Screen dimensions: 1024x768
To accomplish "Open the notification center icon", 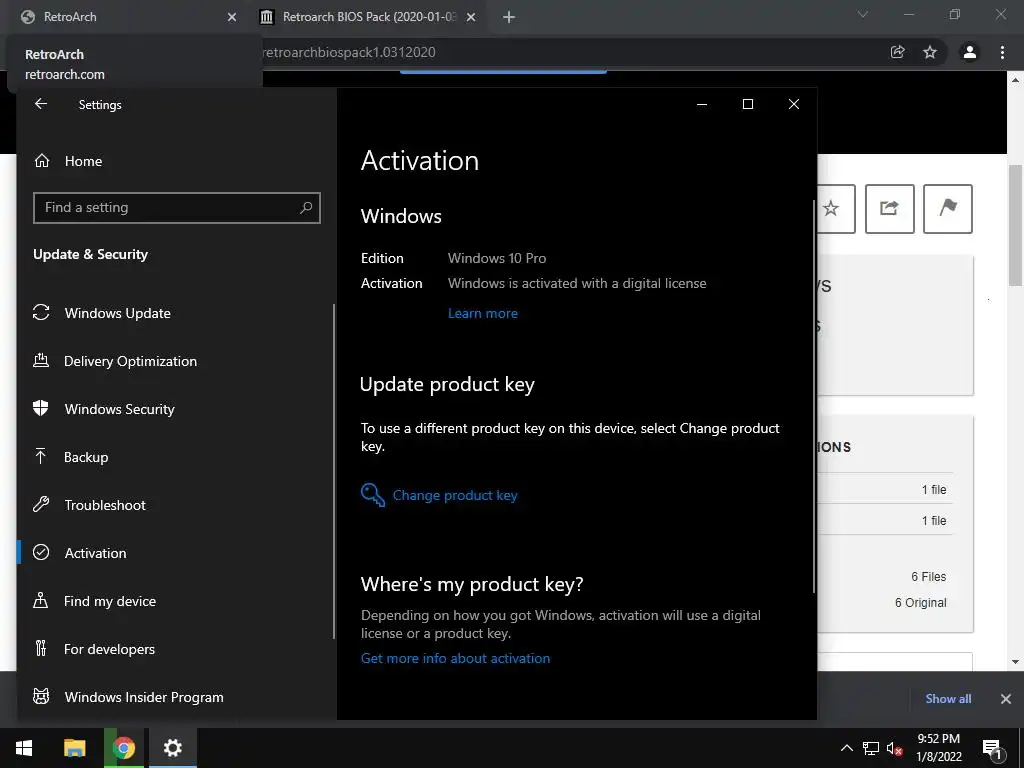I will [992, 748].
